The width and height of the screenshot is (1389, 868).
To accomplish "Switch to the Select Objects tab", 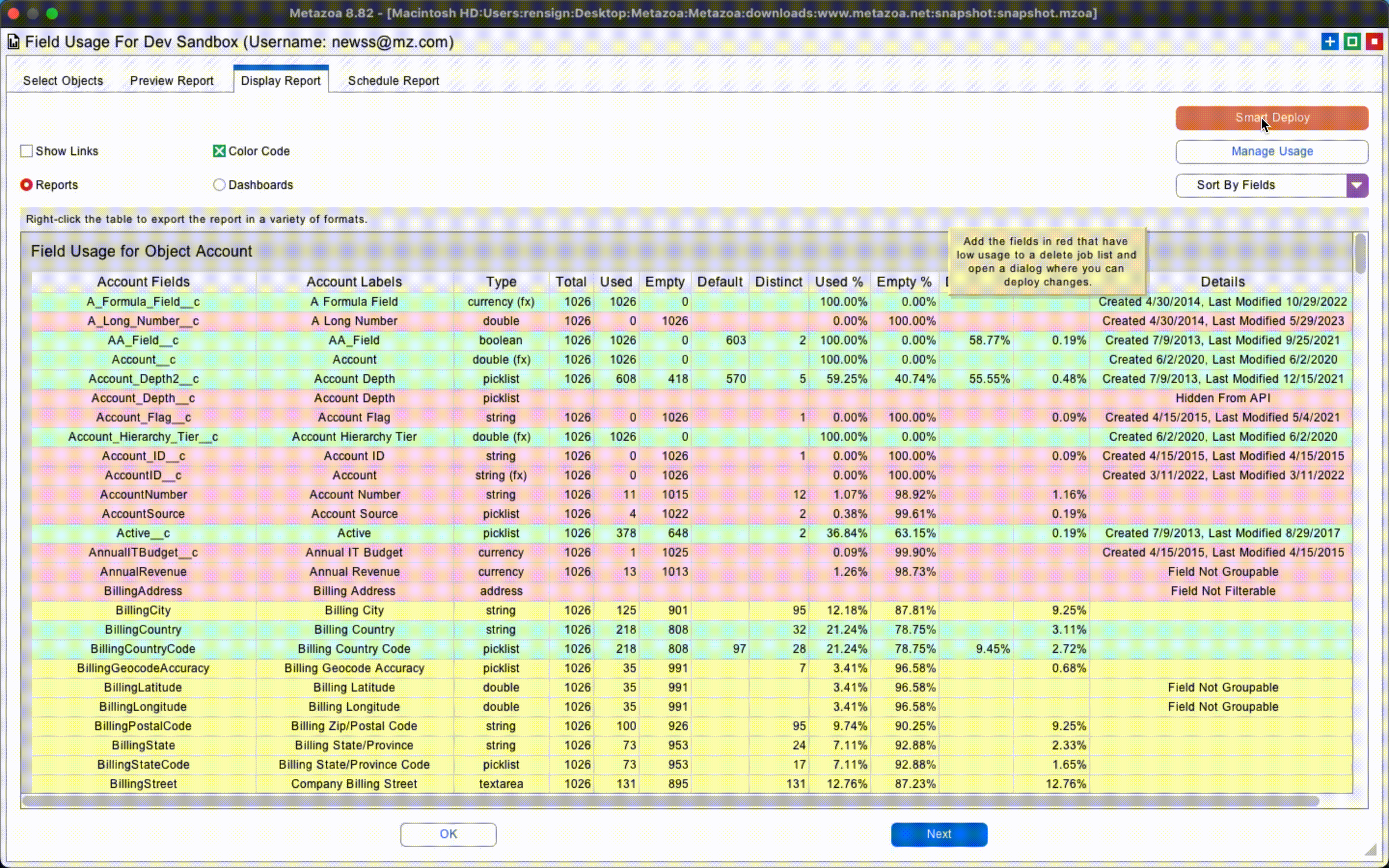I will [63, 81].
